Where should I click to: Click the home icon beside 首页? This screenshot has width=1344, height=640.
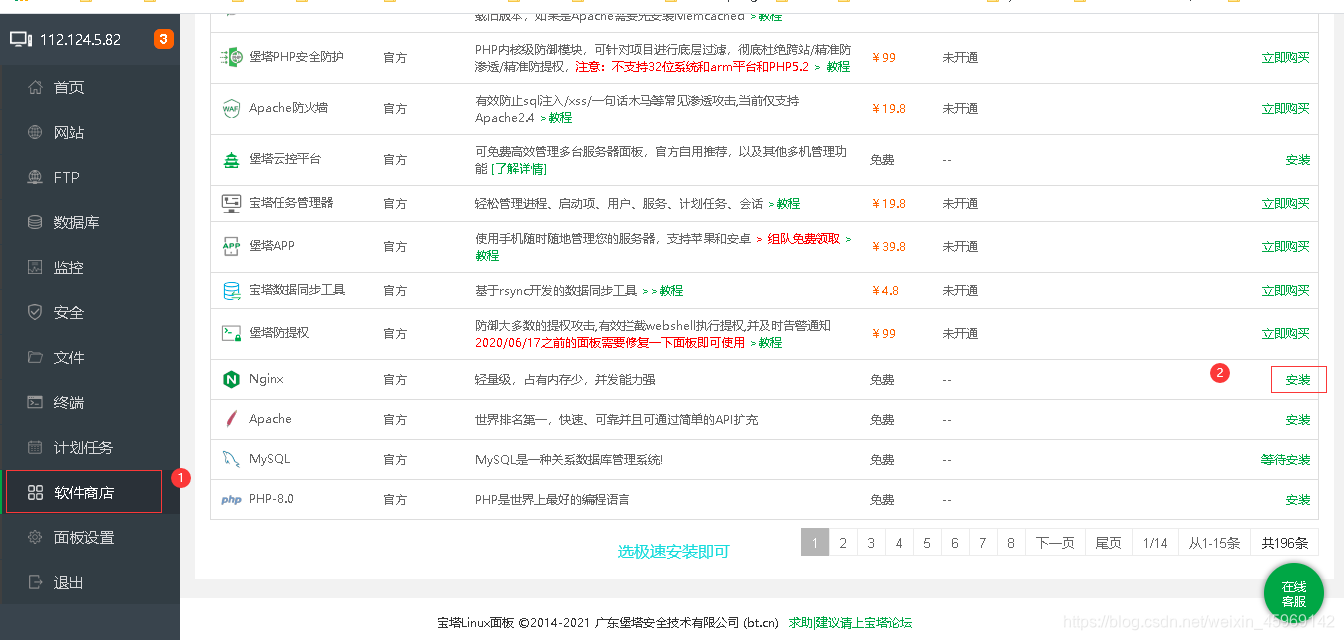(36, 87)
